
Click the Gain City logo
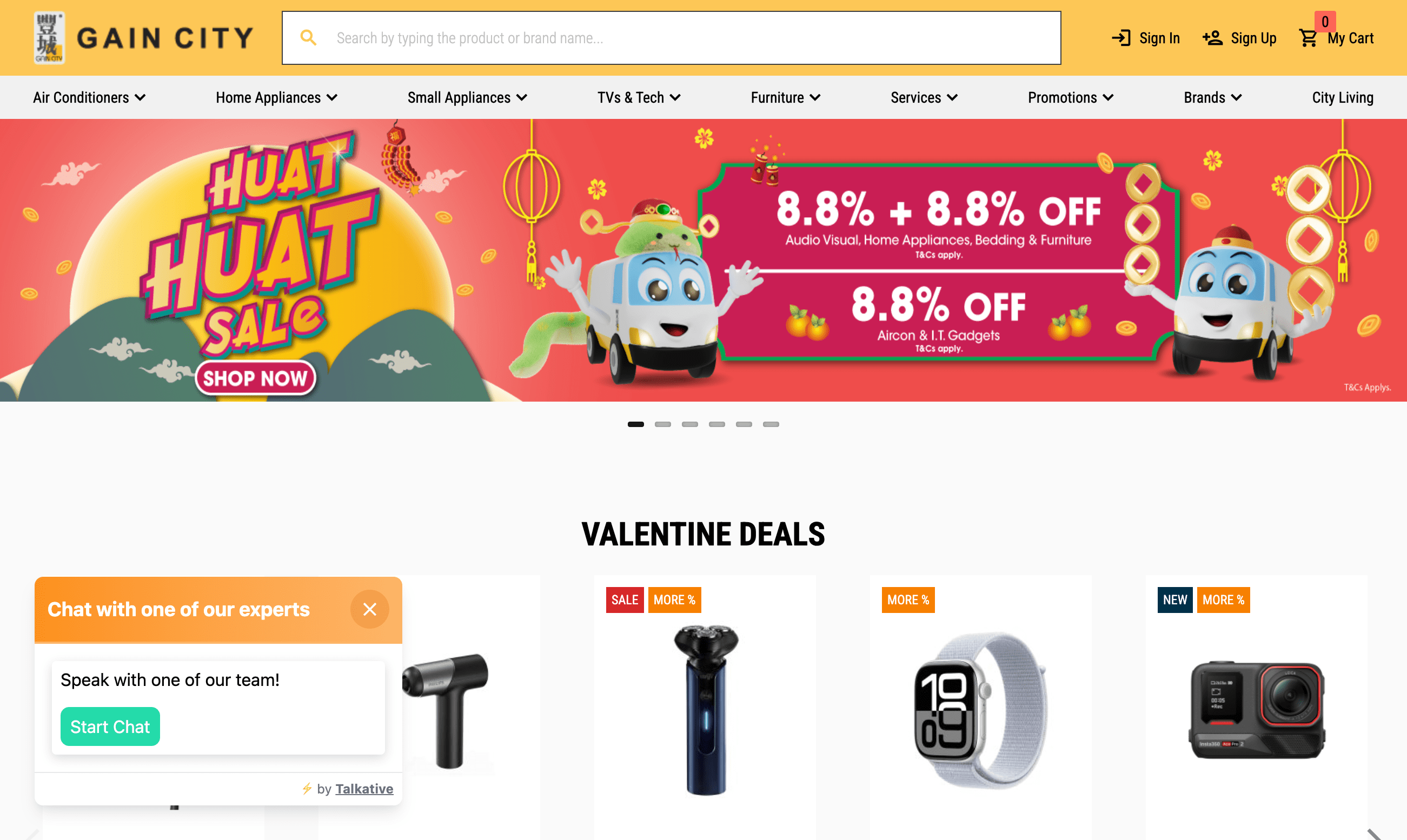[143, 38]
